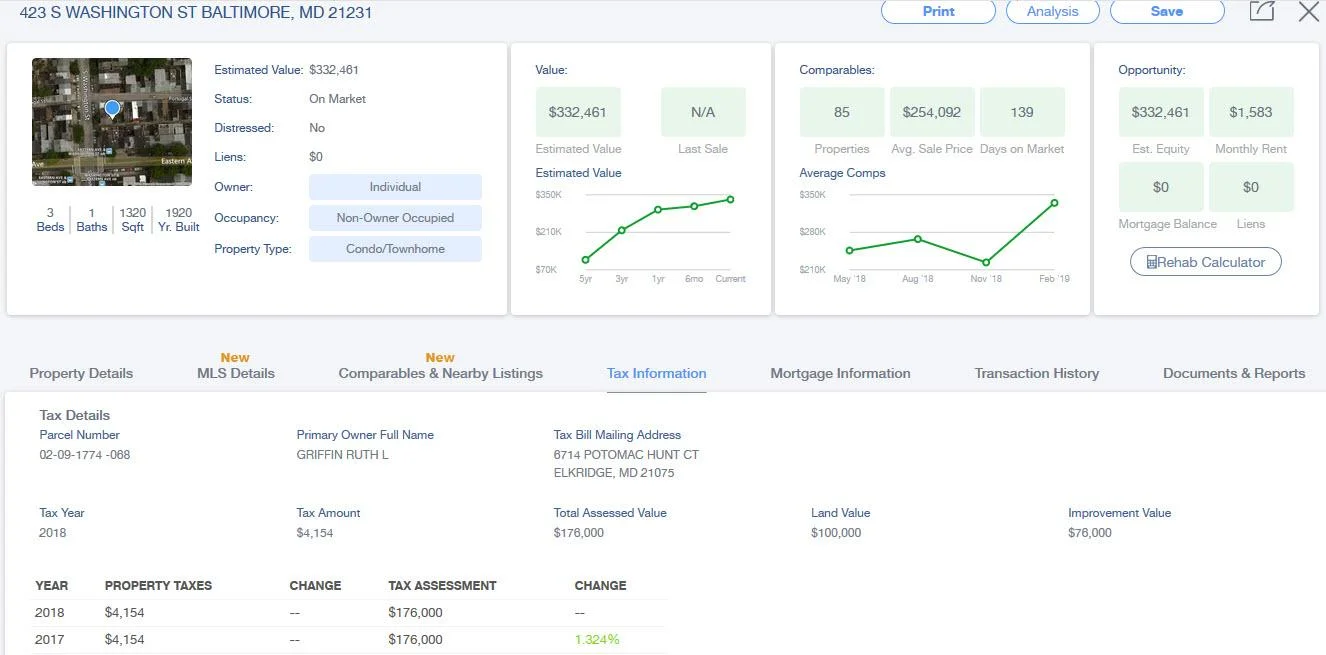Click the Current point on Estimated Value chart
1326x655 pixels.
coord(731,199)
